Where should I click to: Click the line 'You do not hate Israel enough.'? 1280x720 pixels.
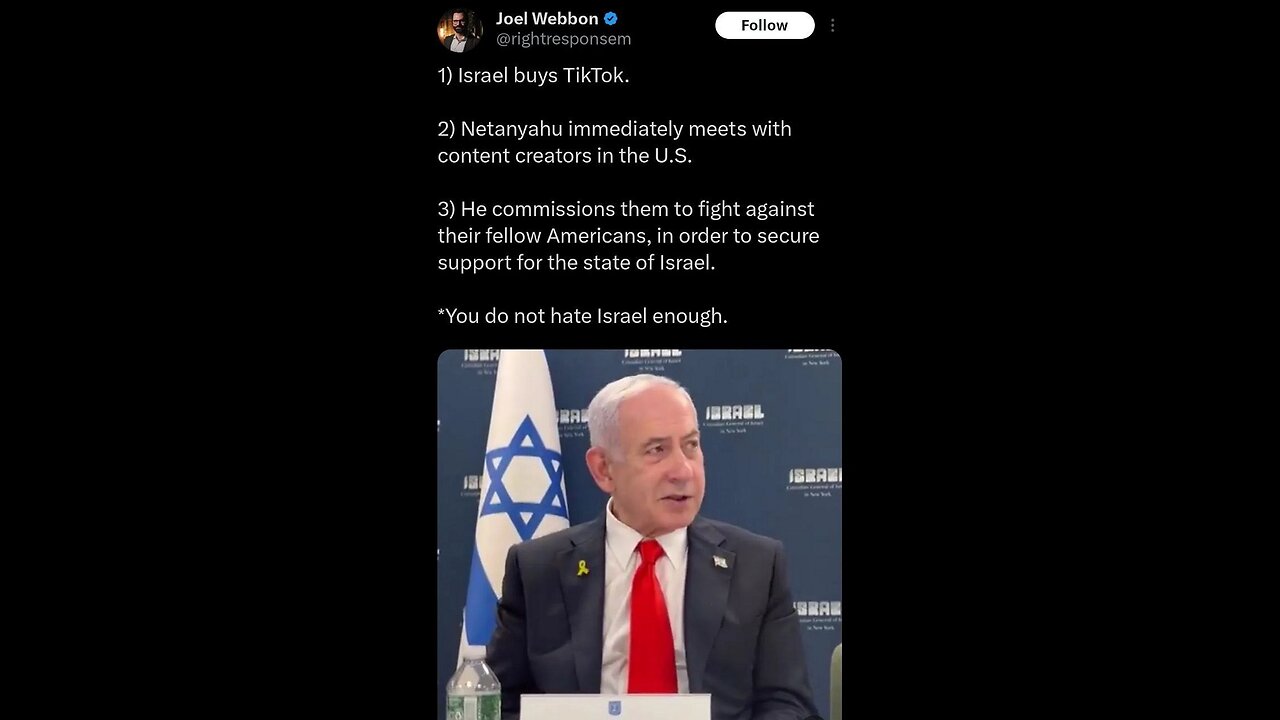coord(582,316)
